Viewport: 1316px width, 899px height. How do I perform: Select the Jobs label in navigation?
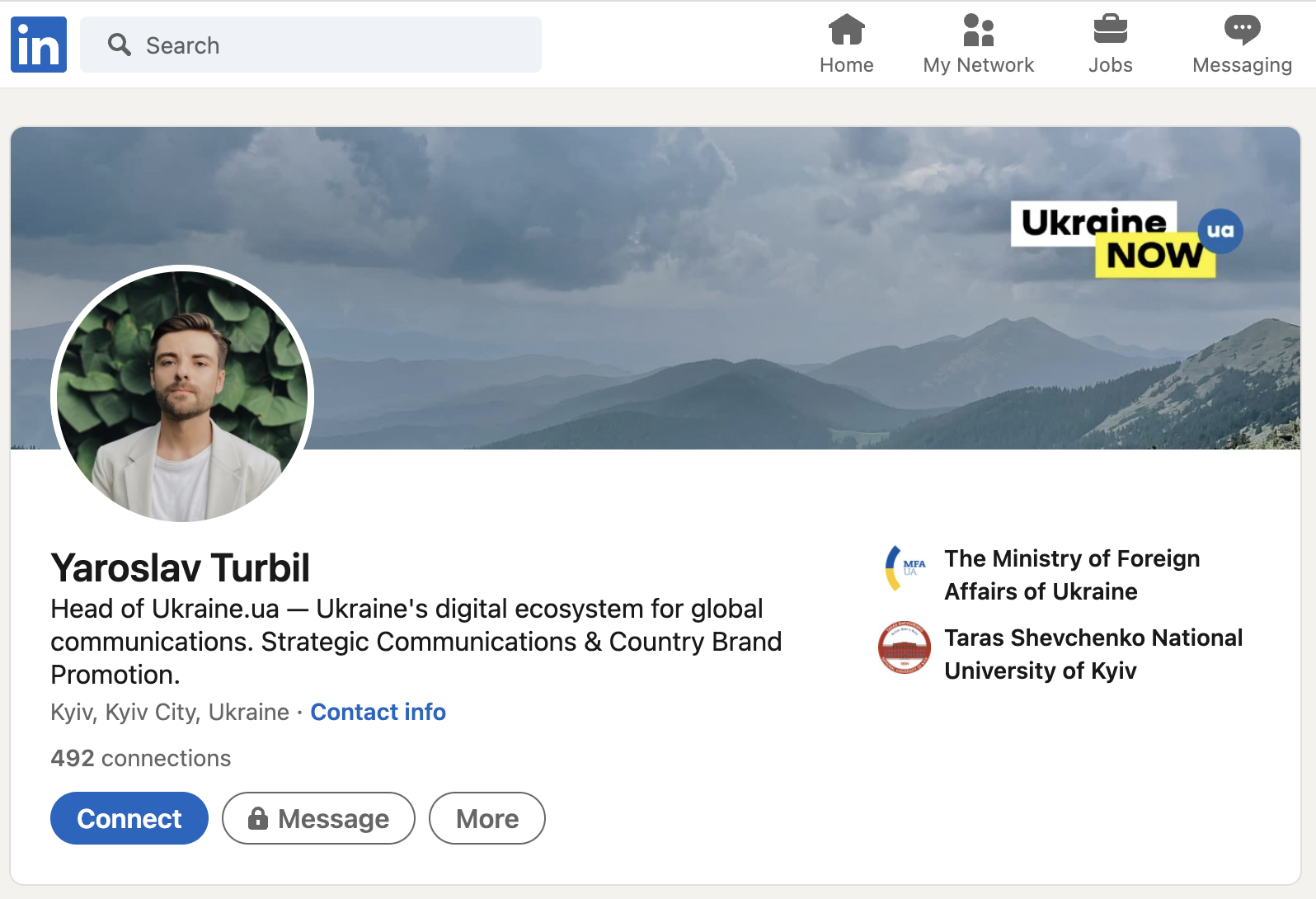tap(1110, 65)
